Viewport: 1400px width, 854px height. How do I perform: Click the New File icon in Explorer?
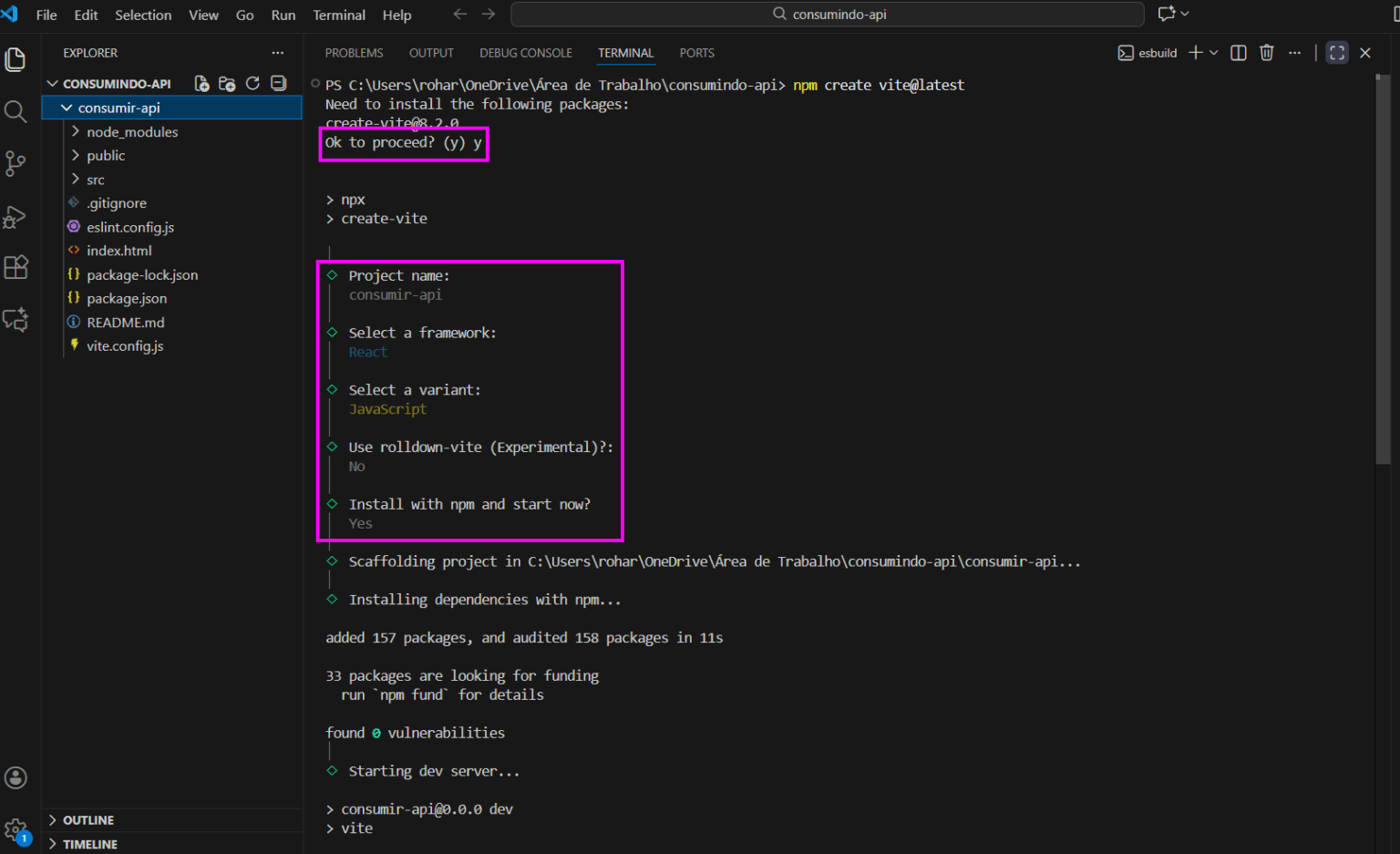click(202, 84)
